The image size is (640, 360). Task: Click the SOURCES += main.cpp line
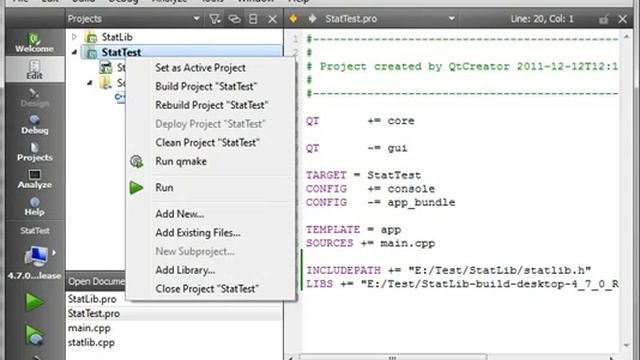coord(371,243)
